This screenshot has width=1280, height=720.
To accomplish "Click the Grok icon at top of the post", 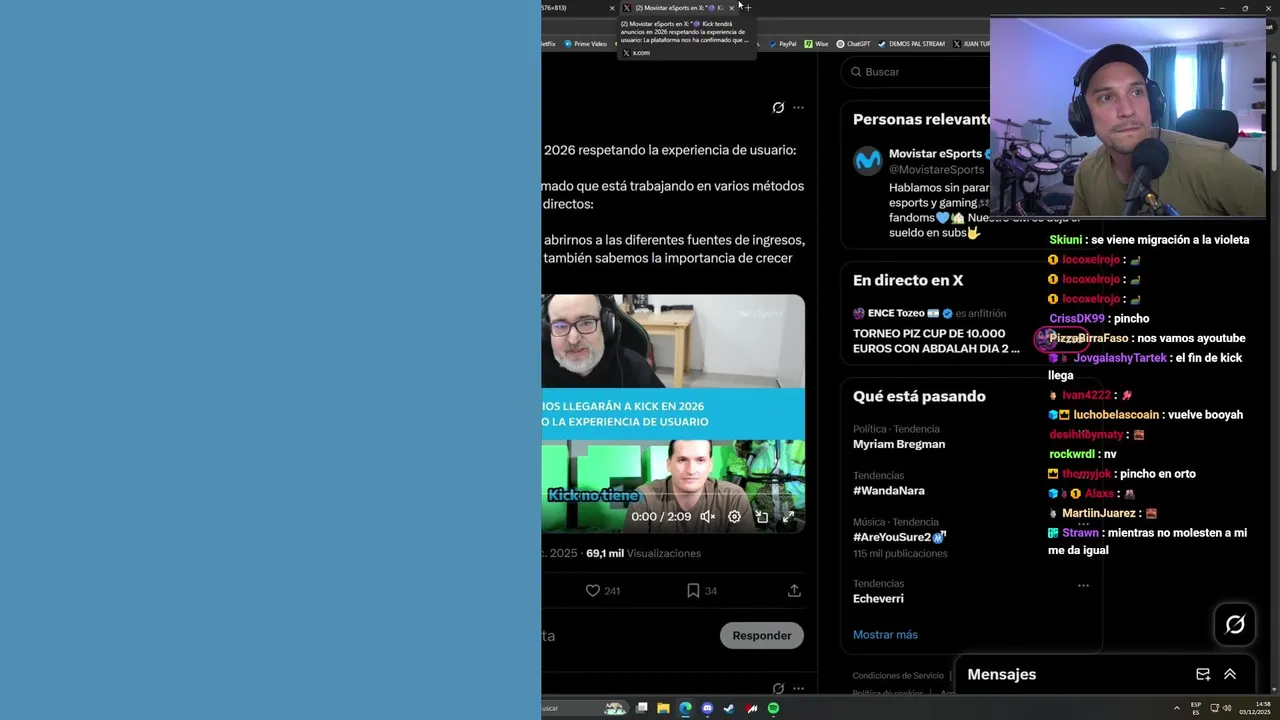I will point(778,108).
